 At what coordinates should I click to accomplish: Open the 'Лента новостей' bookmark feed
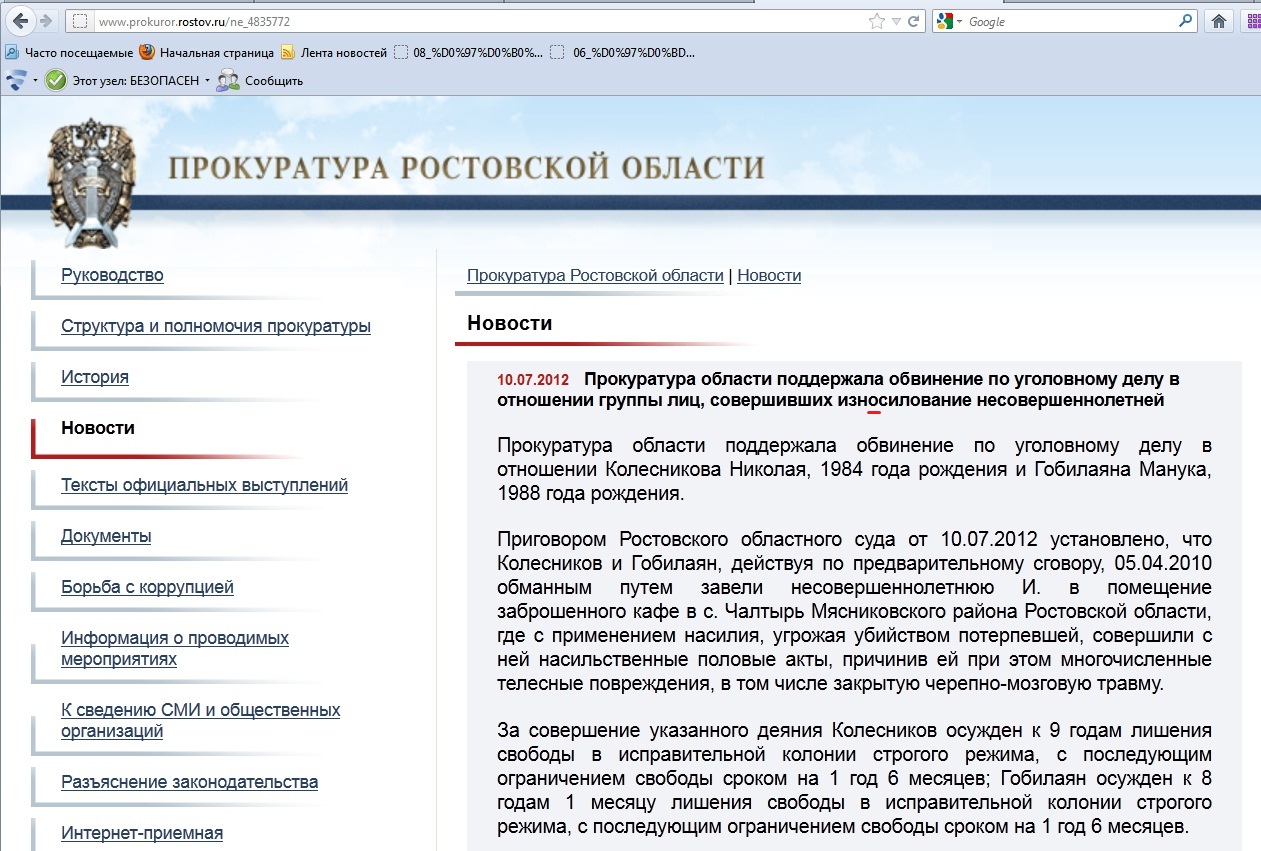point(335,53)
